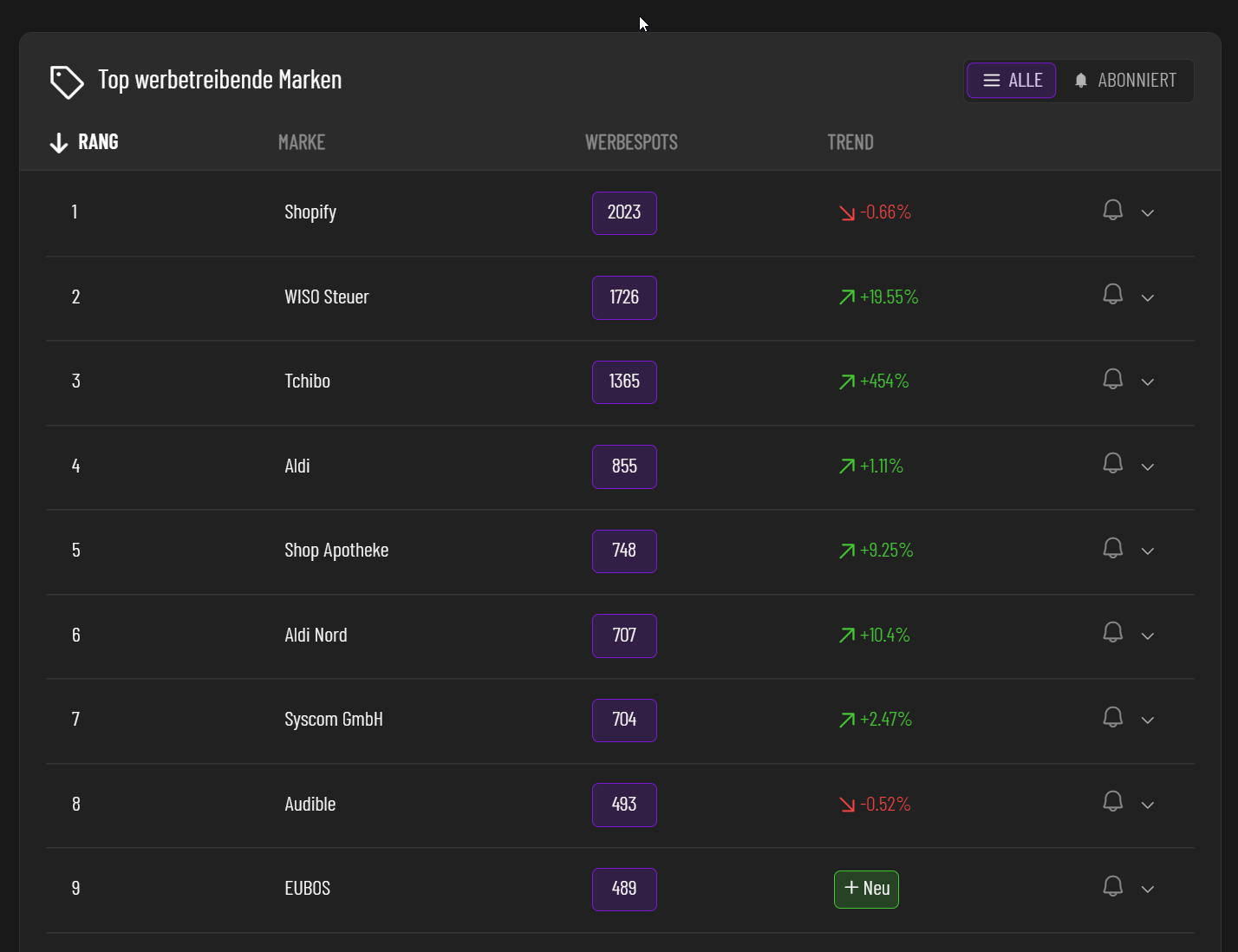The width and height of the screenshot is (1238, 952).
Task: Click the EUBOS brand name
Action: (x=308, y=889)
